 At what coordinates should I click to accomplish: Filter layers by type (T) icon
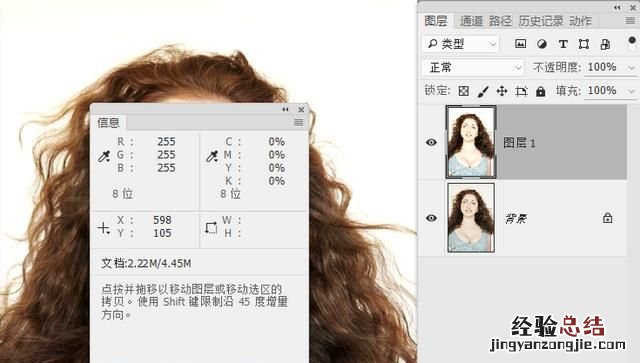pos(563,44)
